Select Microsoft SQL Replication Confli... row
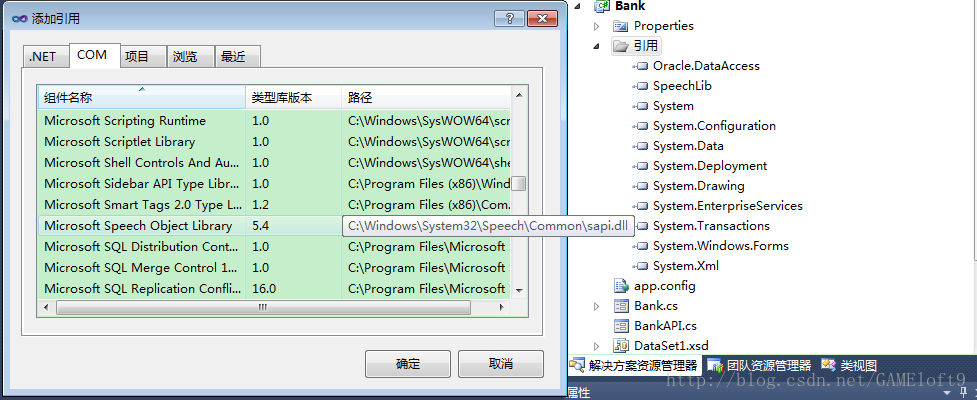 click(274, 289)
